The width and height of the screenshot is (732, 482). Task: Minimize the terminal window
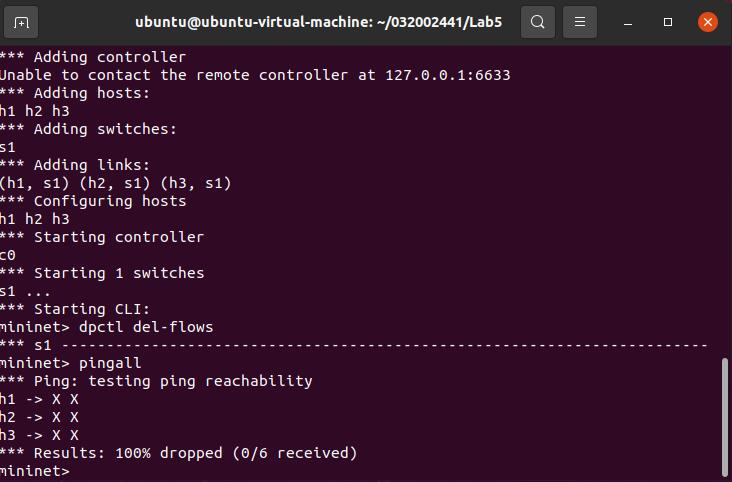pyautogui.click(x=628, y=22)
